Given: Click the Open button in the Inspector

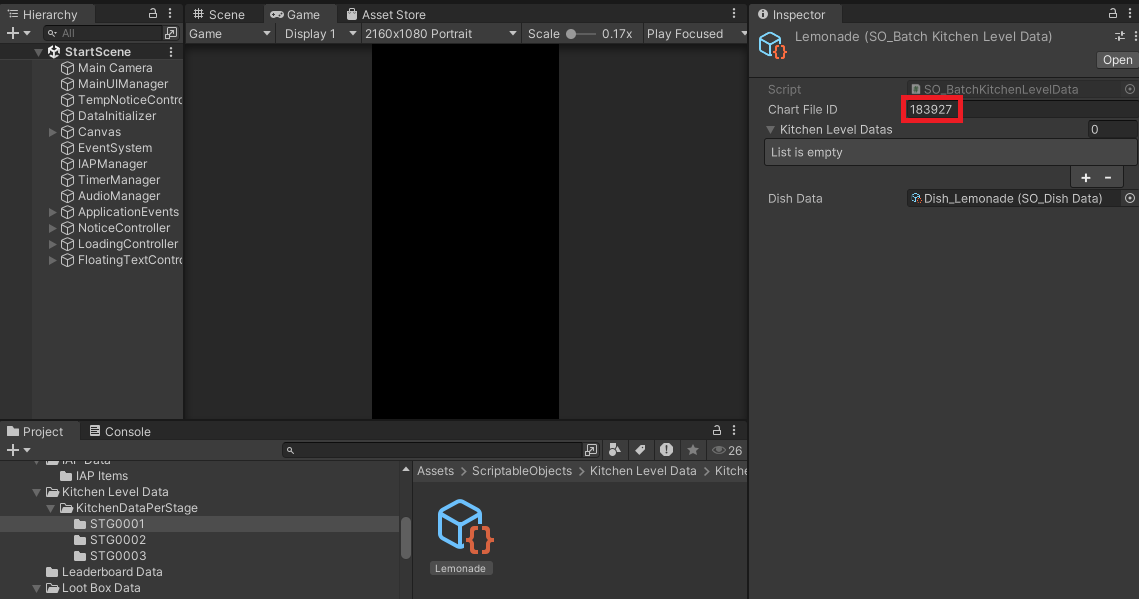Looking at the screenshot, I should coord(1116,60).
